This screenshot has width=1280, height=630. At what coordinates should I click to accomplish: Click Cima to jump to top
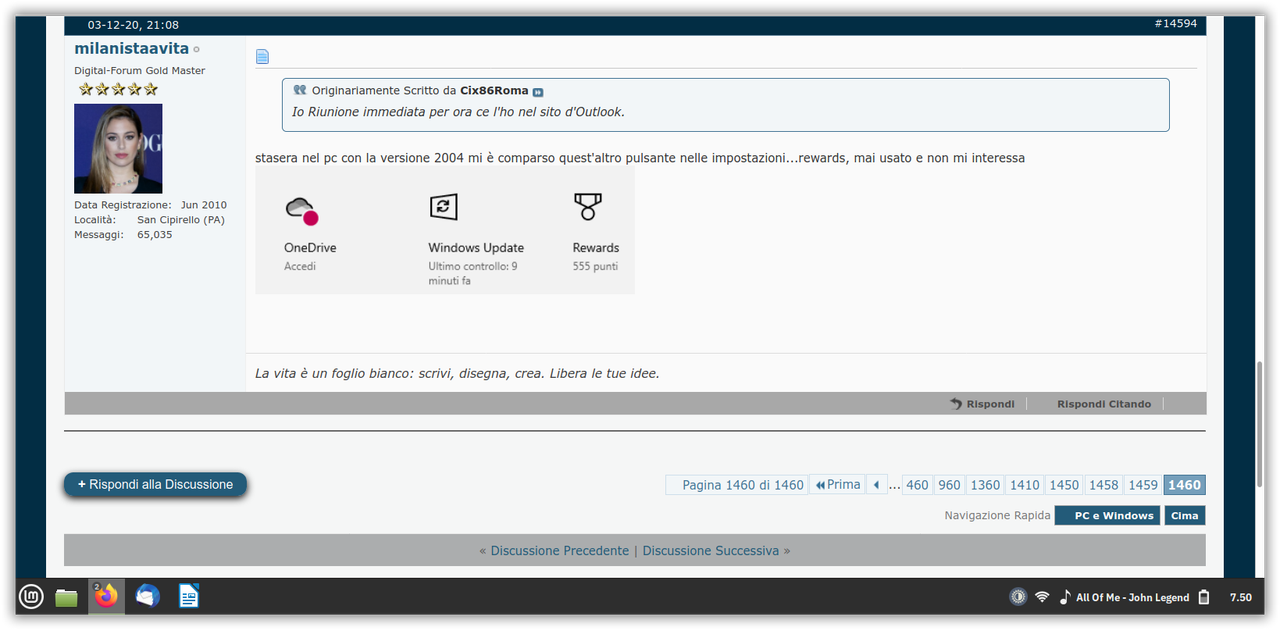[1184, 516]
